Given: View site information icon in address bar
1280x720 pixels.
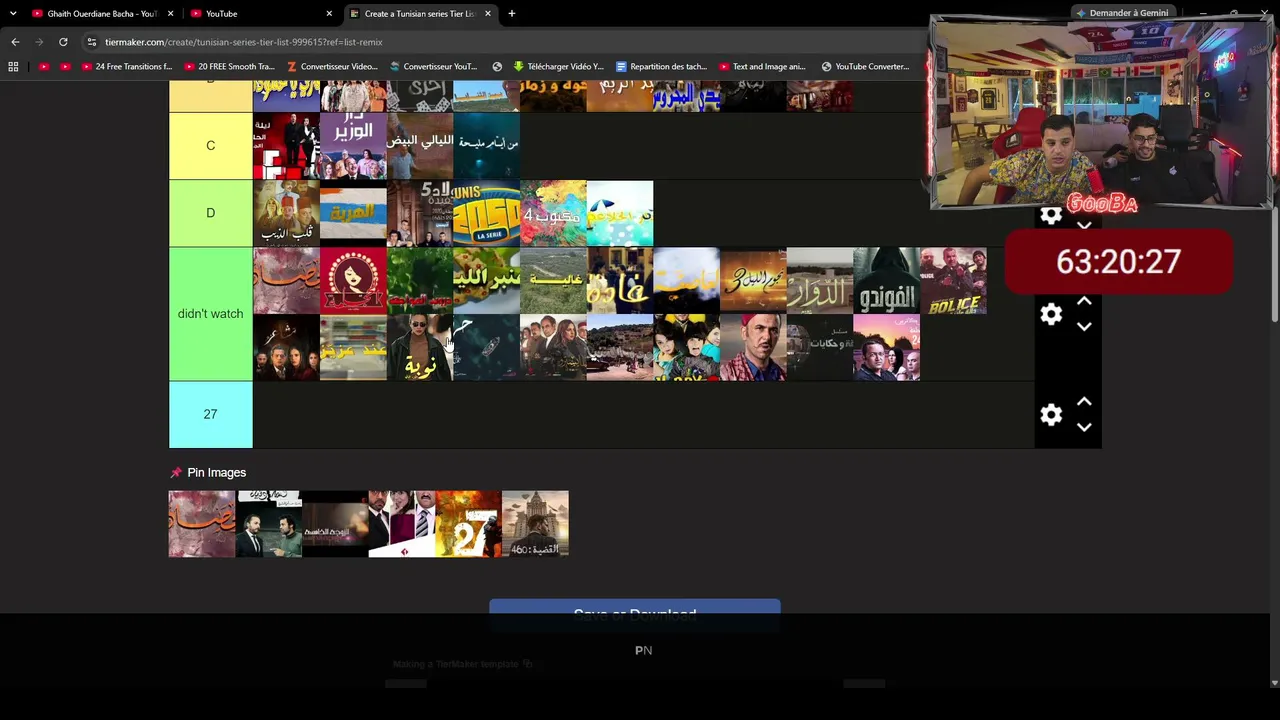Looking at the screenshot, I should point(92,42).
